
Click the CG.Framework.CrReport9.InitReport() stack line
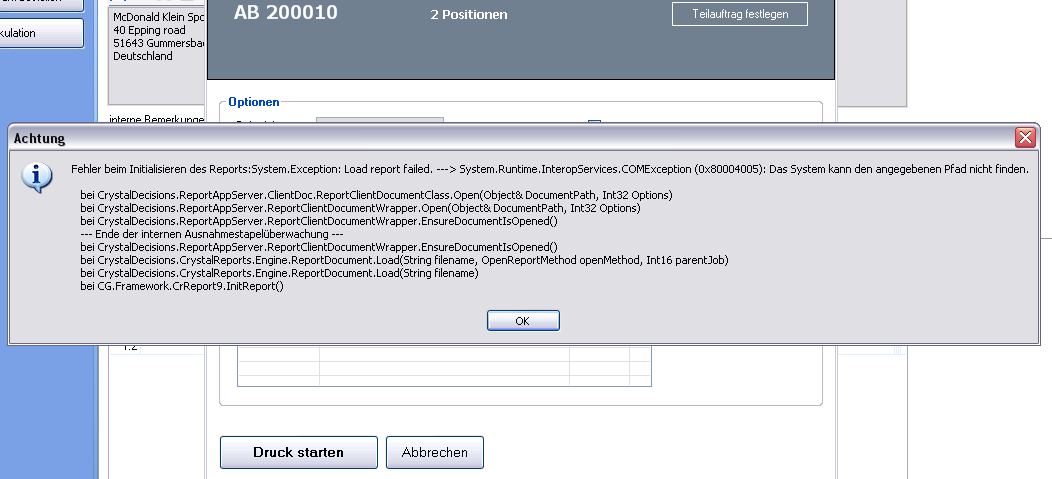point(182,286)
